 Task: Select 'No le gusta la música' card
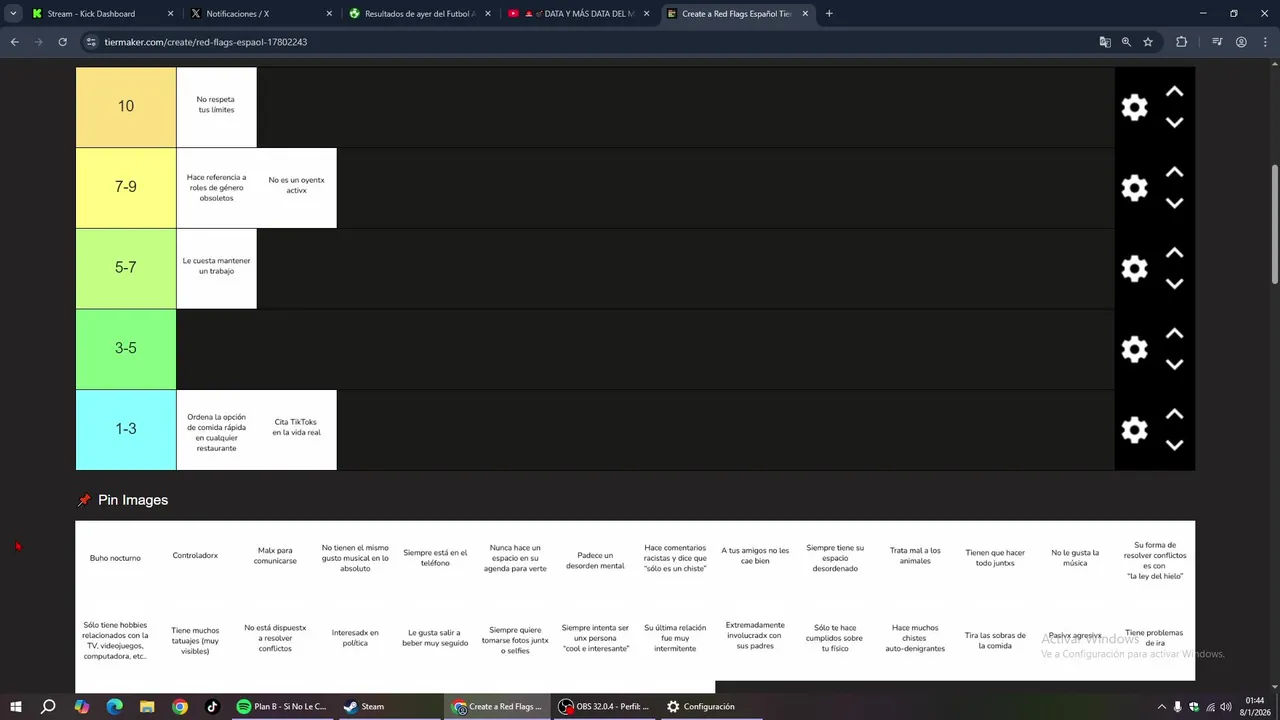(1075, 558)
